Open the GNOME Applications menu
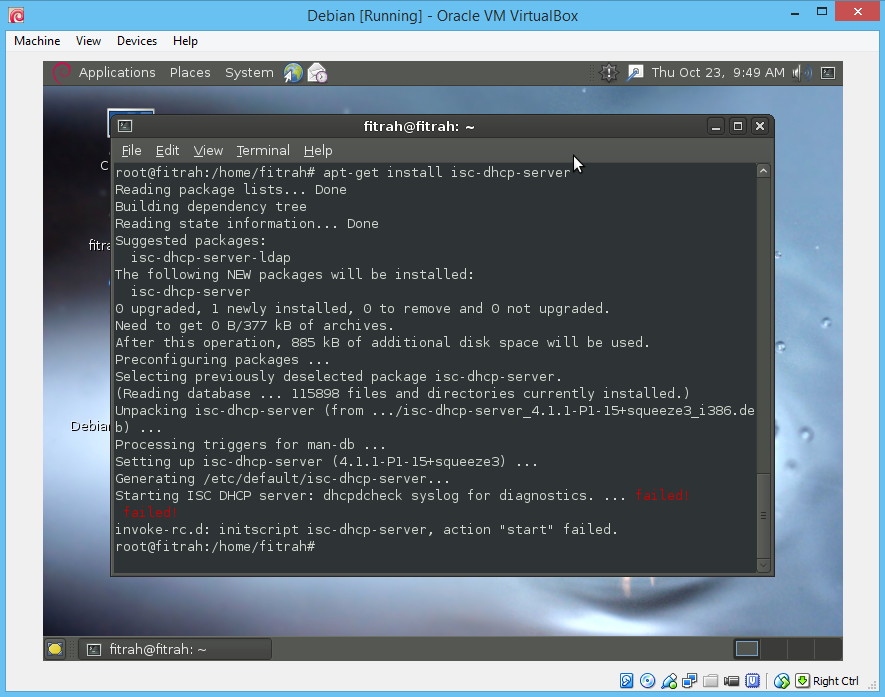Screen dimensions: 885x697 coord(117,73)
